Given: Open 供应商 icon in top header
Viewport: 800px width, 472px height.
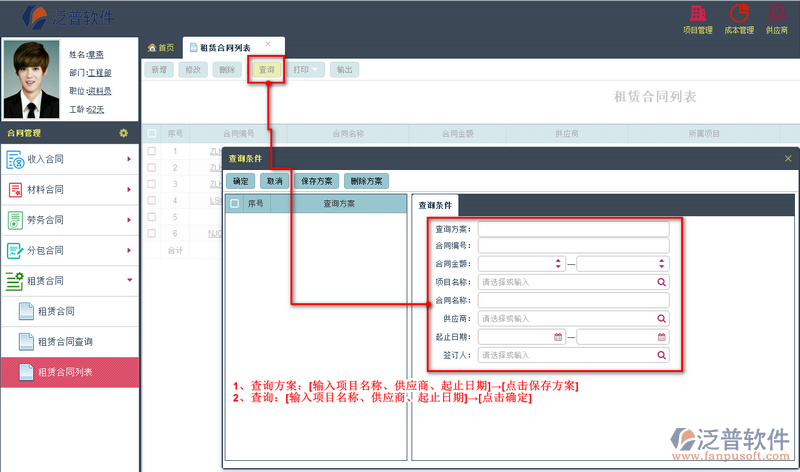Looking at the screenshot, I should pos(776,18).
